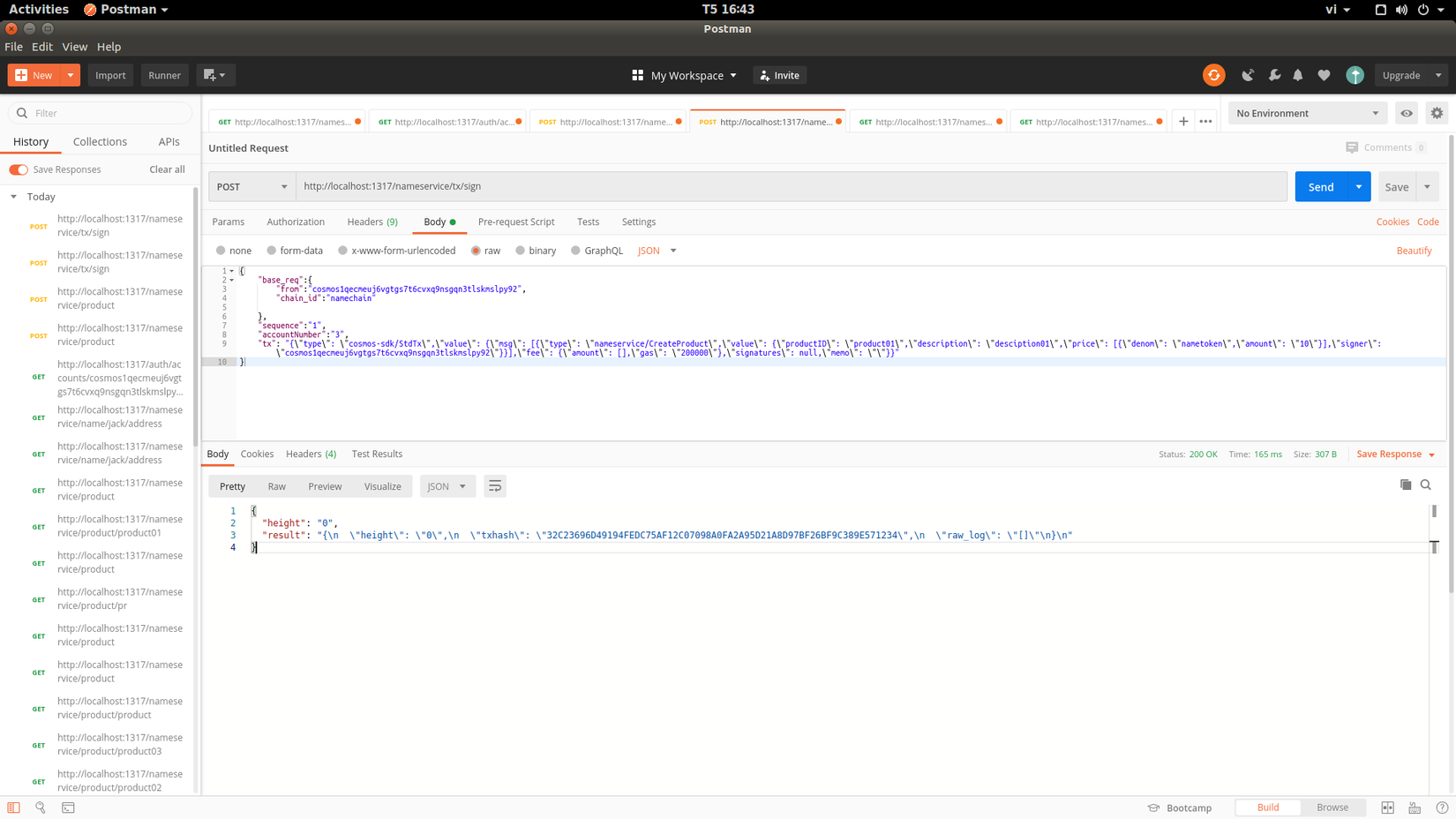Screen dimensions: 1456x819
Task: Add a new request tab
Action: 1183,122
